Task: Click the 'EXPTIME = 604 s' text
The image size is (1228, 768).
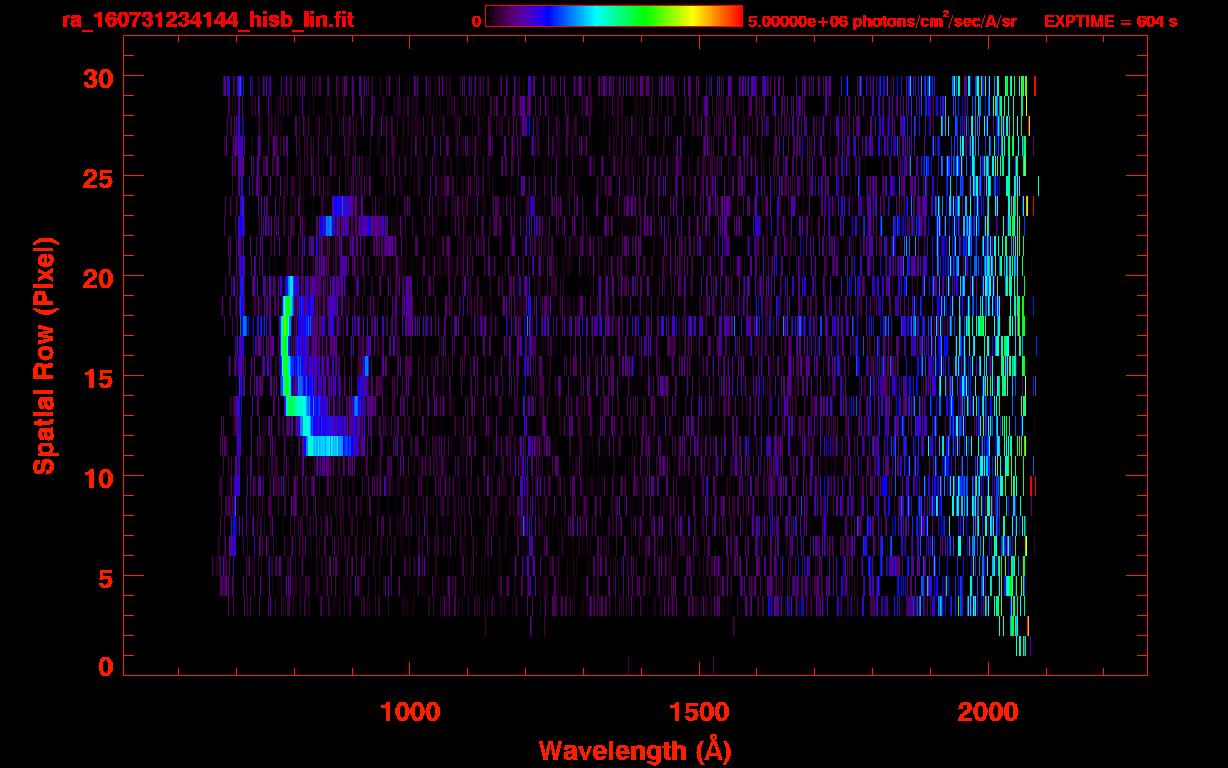Action: pyautogui.click(x=1110, y=21)
